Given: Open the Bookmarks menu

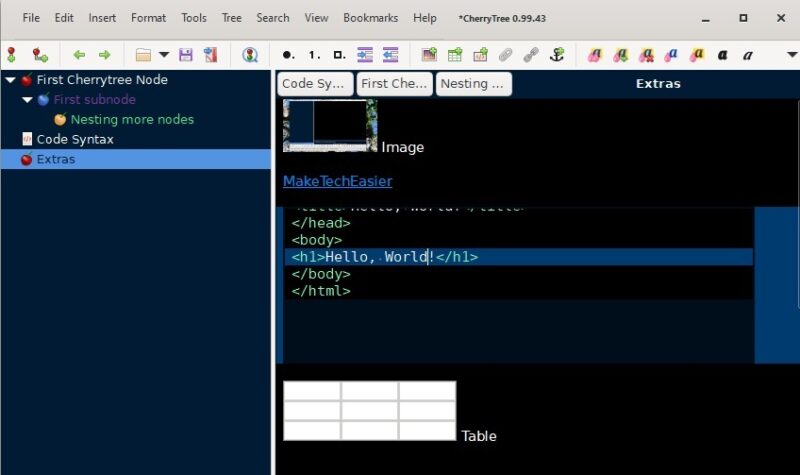Looking at the screenshot, I should pyautogui.click(x=370, y=18).
